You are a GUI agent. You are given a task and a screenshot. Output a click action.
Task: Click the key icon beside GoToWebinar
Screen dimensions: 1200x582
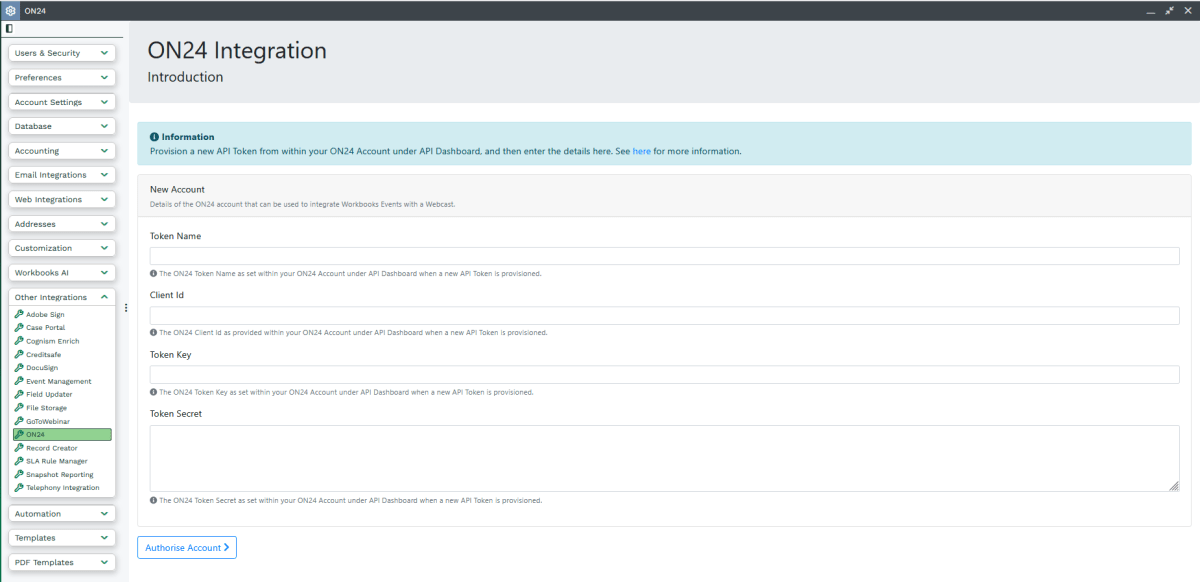[x=19, y=422]
